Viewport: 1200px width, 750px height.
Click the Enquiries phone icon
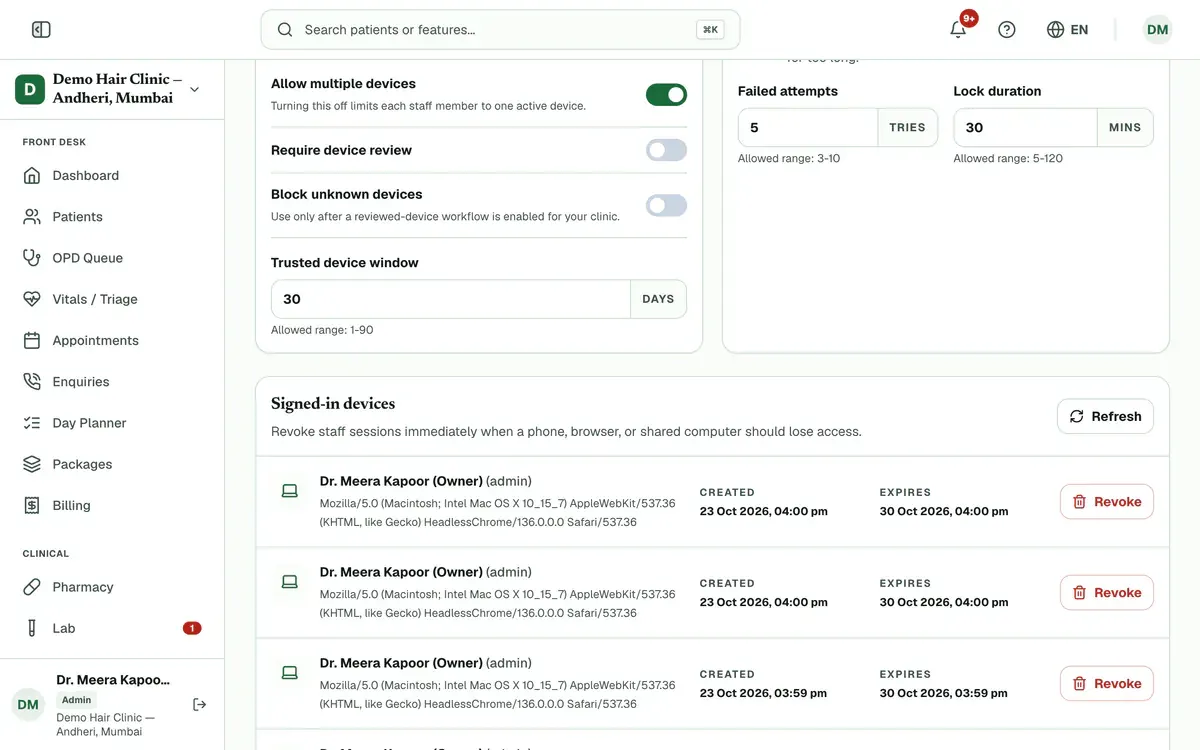tap(32, 382)
